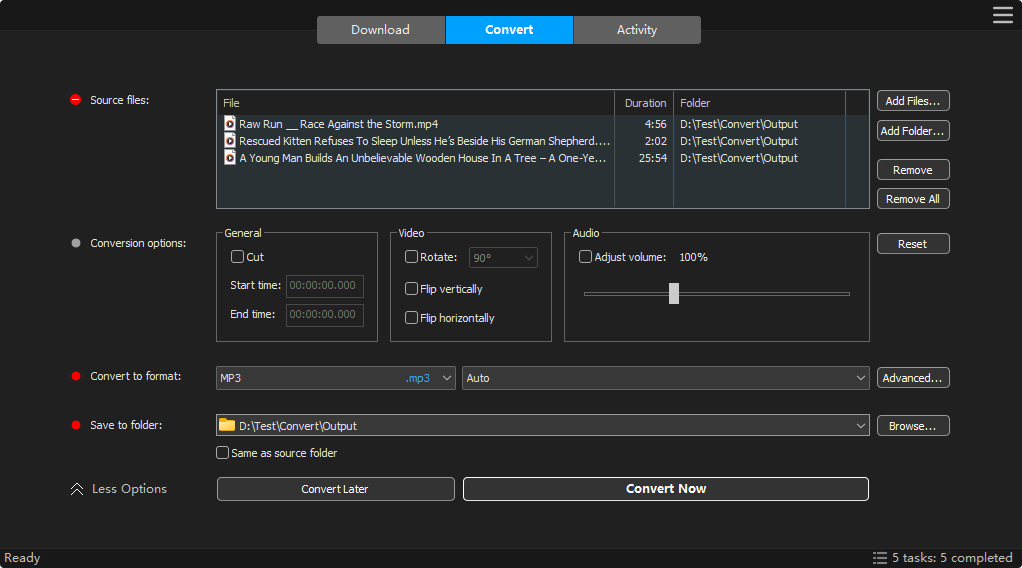The height and width of the screenshot is (568, 1022).
Task: Expand the Save to folder path dropdown
Action: (861, 426)
